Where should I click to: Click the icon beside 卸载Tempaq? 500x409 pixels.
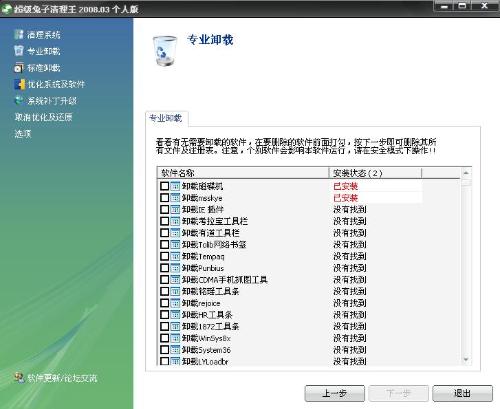(175, 256)
